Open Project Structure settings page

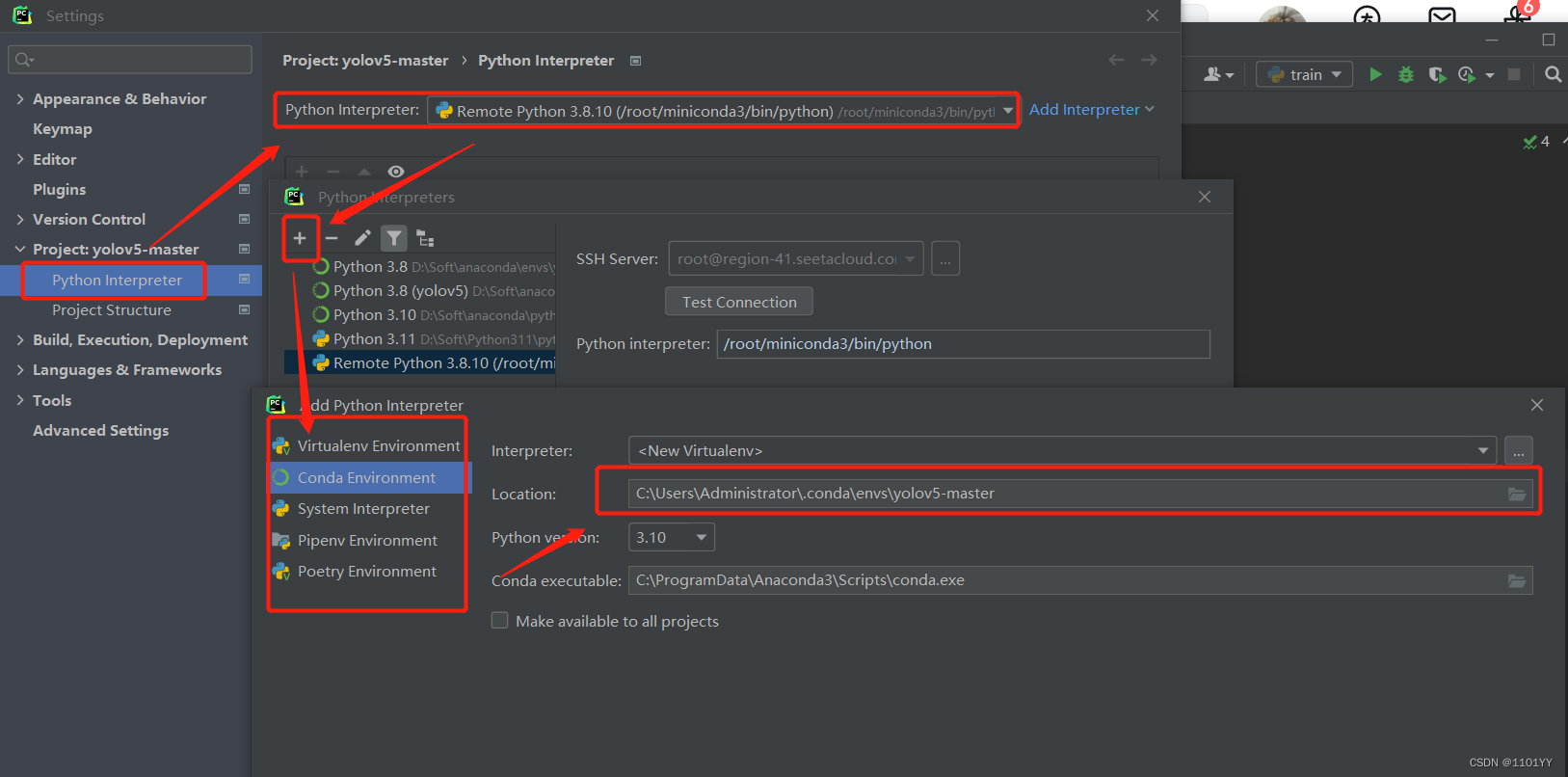pyautogui.click(x=112, y=309)
